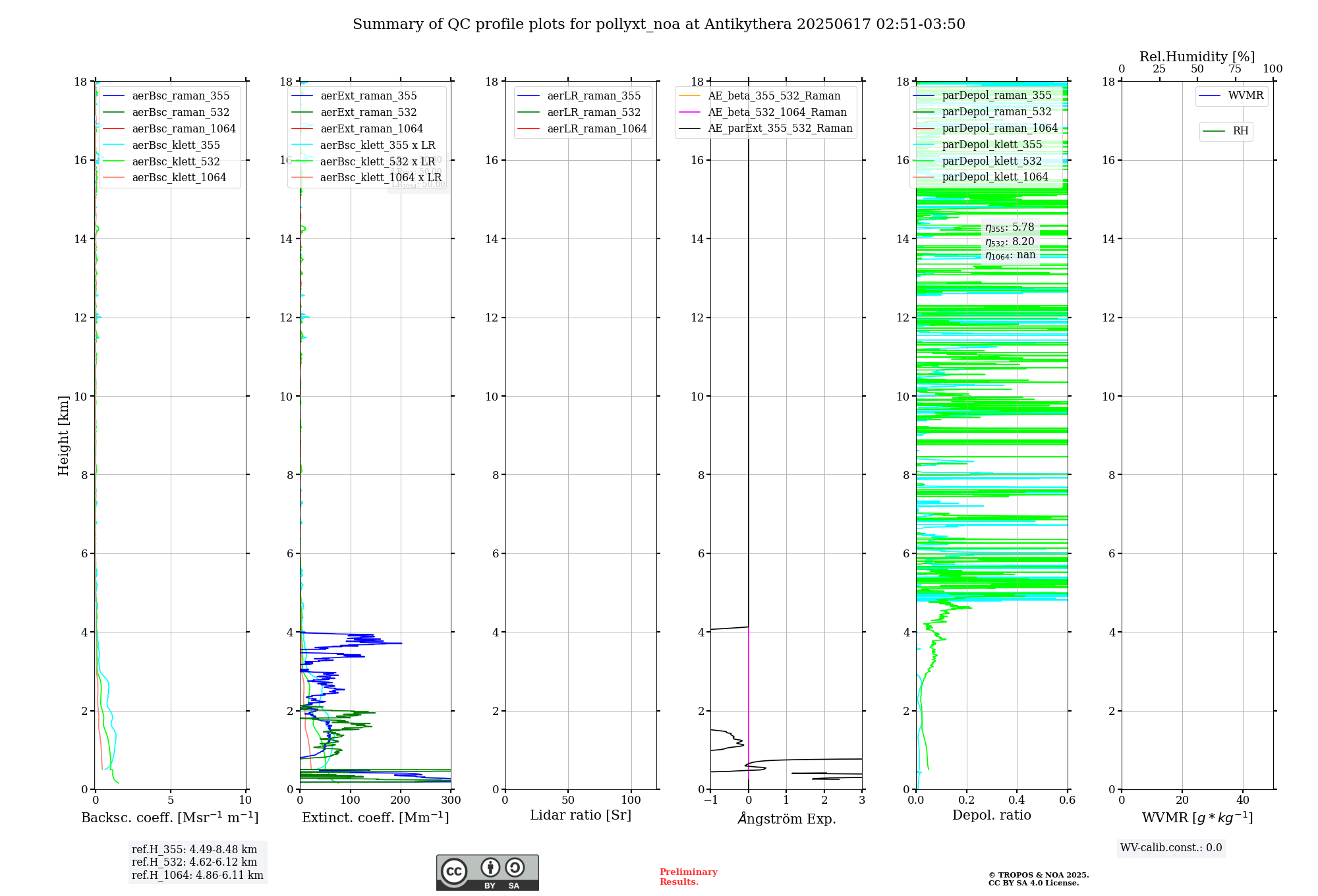This screenshot has height=896, width=1318.
Task: Pick legend entry aerLR_raman_532
Action: [x=580, y=113]
